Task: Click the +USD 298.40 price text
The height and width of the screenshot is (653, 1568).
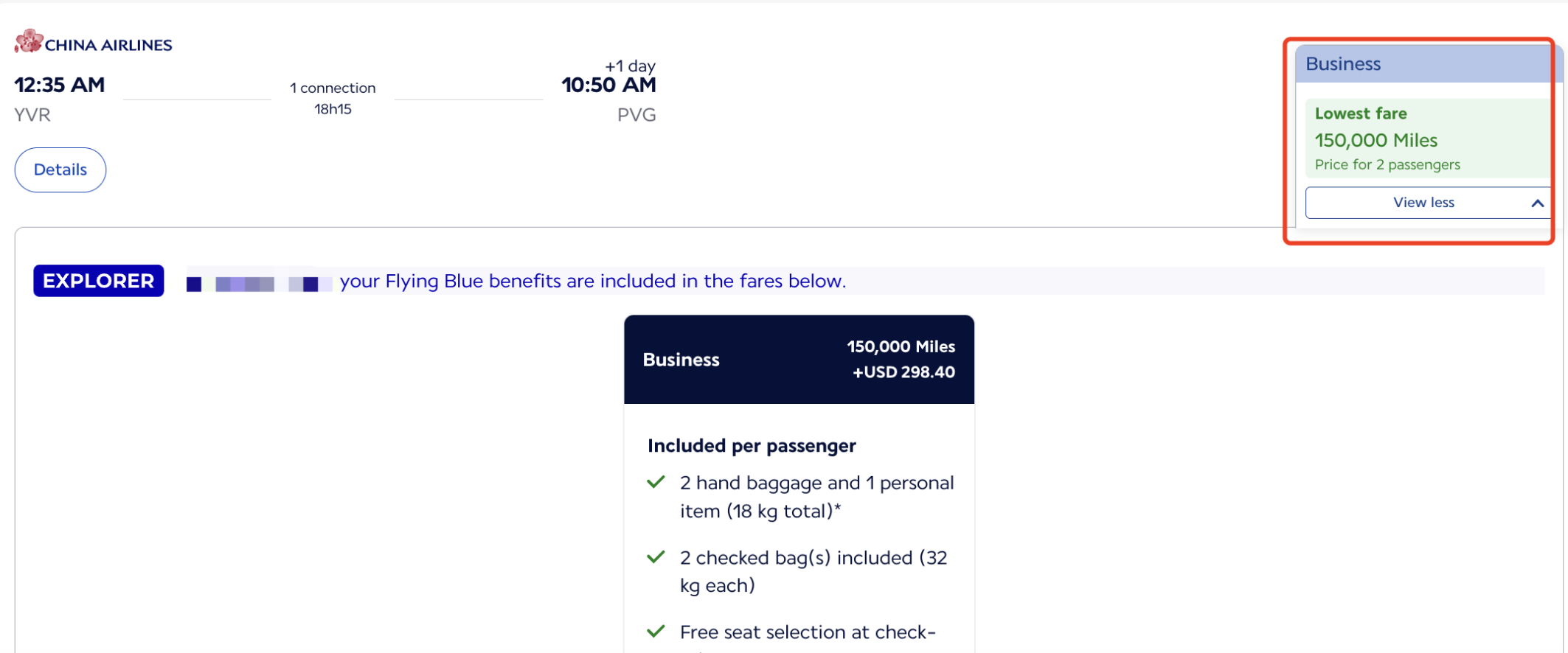Action: [x=903, y=372]
